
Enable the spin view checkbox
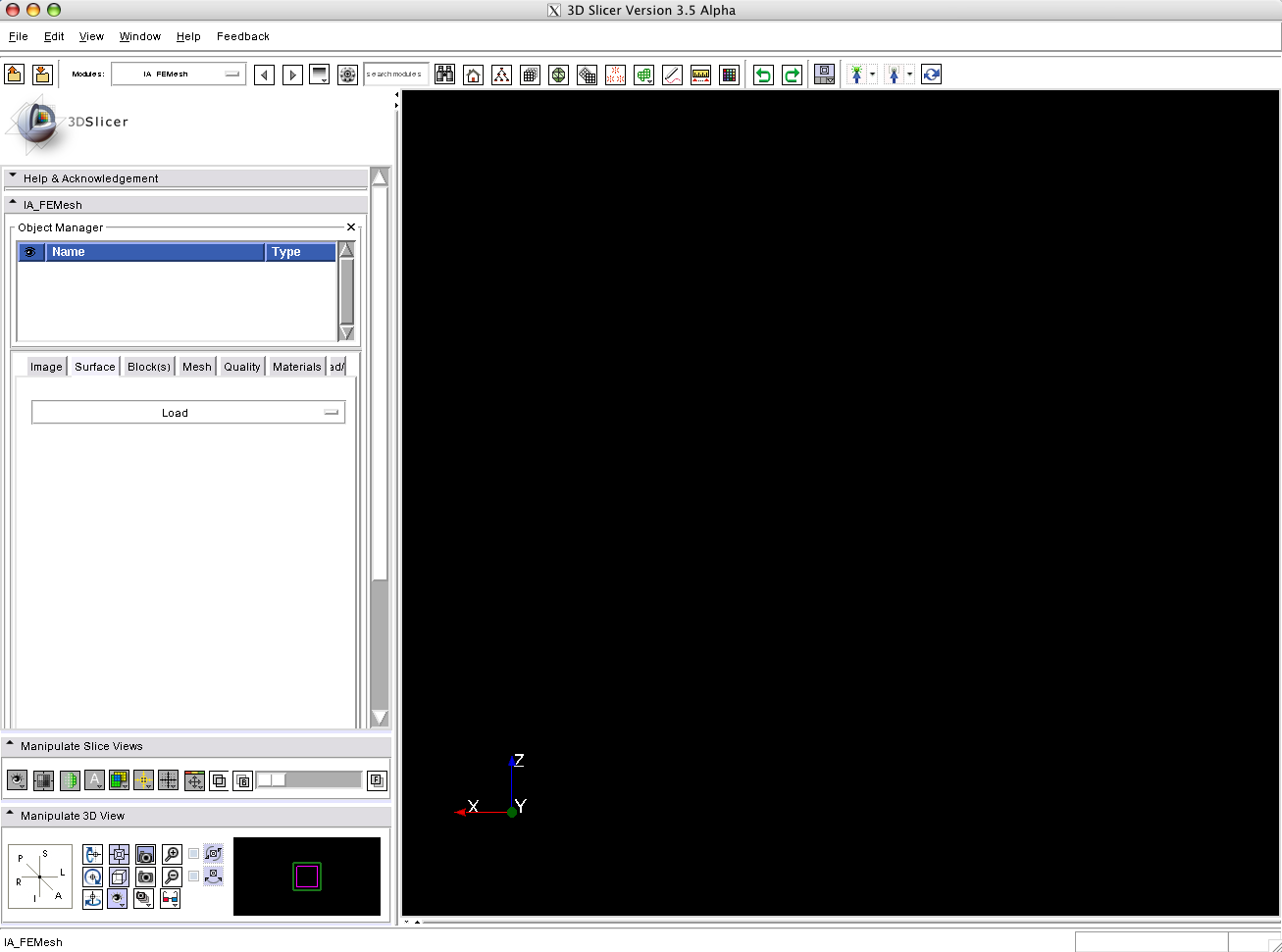point(194,854)
